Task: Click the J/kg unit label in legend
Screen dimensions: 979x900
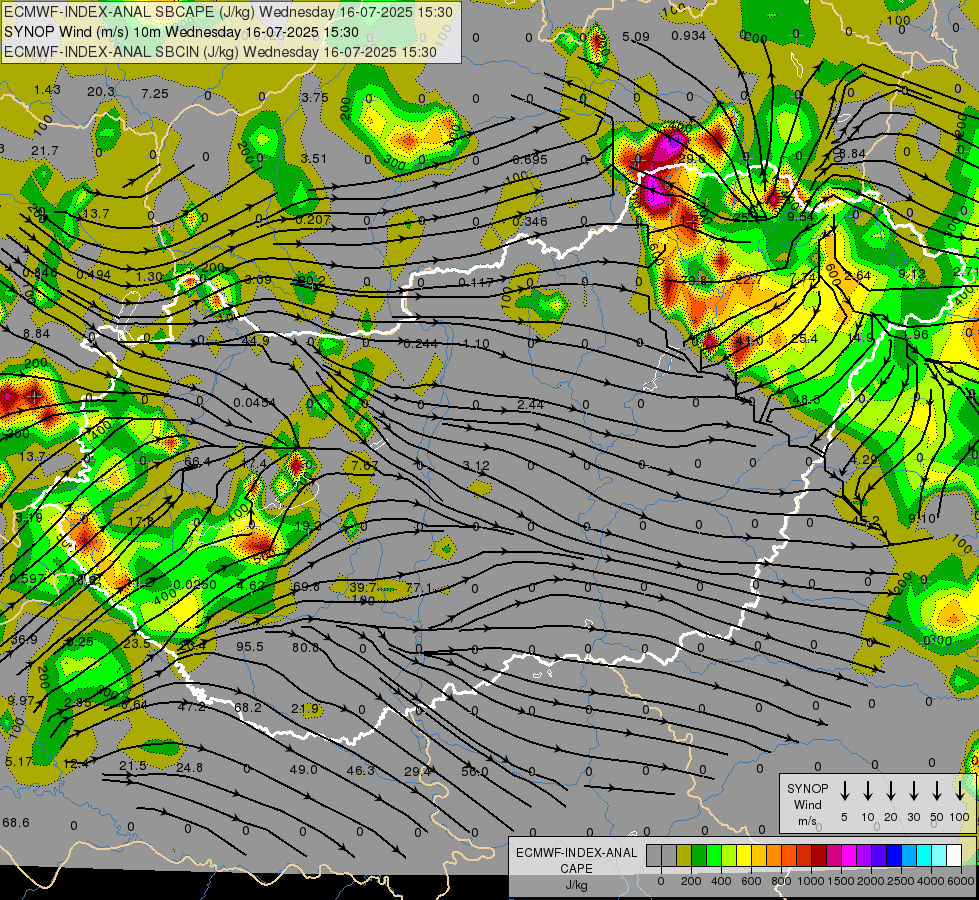Action: click(576, 885)
